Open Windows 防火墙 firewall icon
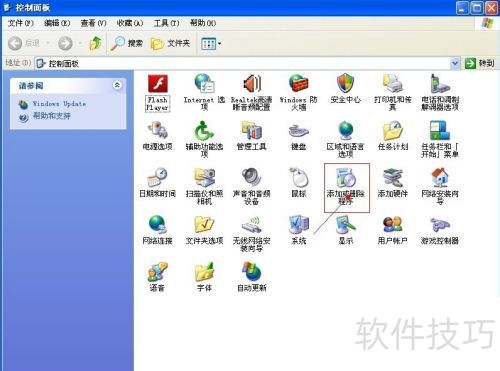Screen dimensions: 500x371 (x=299, y=92)
